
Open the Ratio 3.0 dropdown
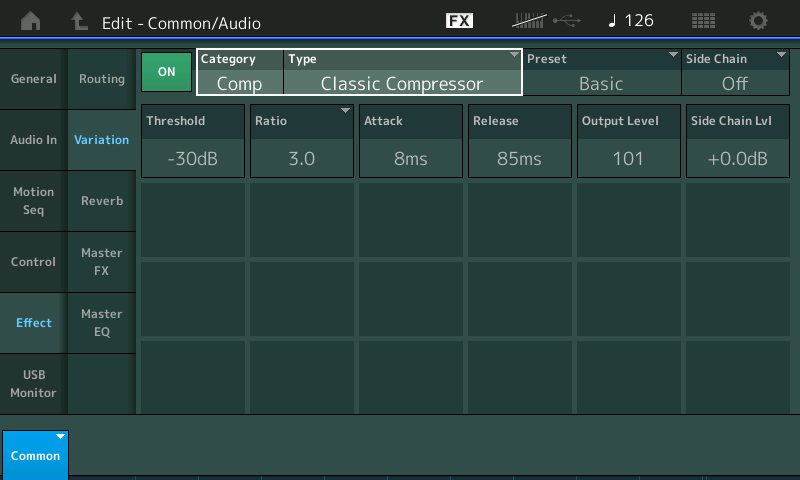pyautogui.click(x=302, y=141)
